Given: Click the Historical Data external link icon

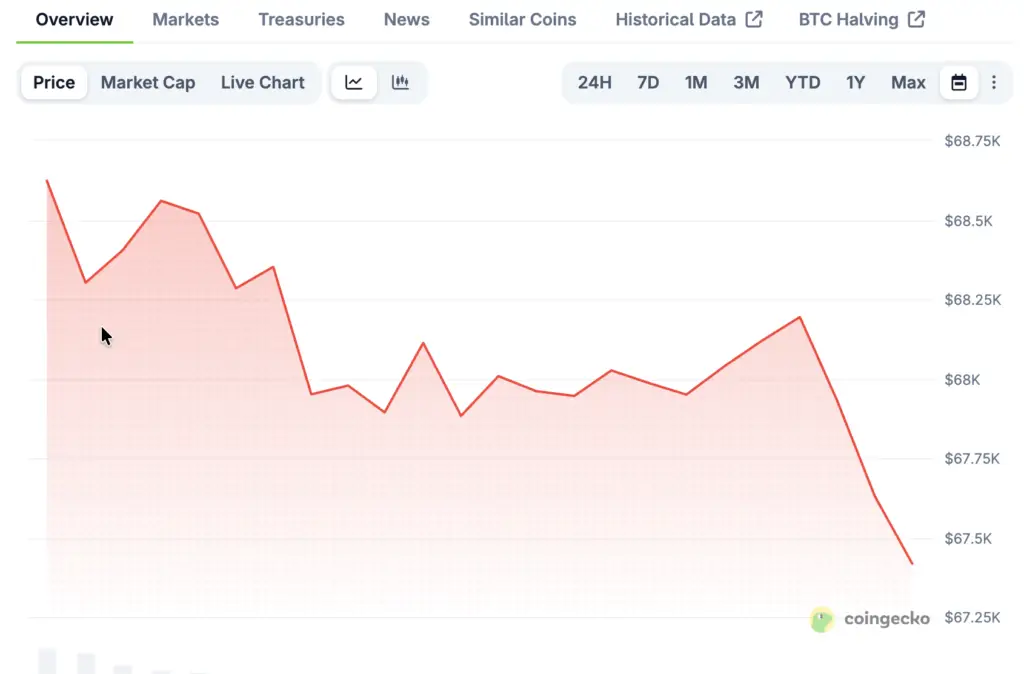Looking at the screenshot, I should [754, 19].
